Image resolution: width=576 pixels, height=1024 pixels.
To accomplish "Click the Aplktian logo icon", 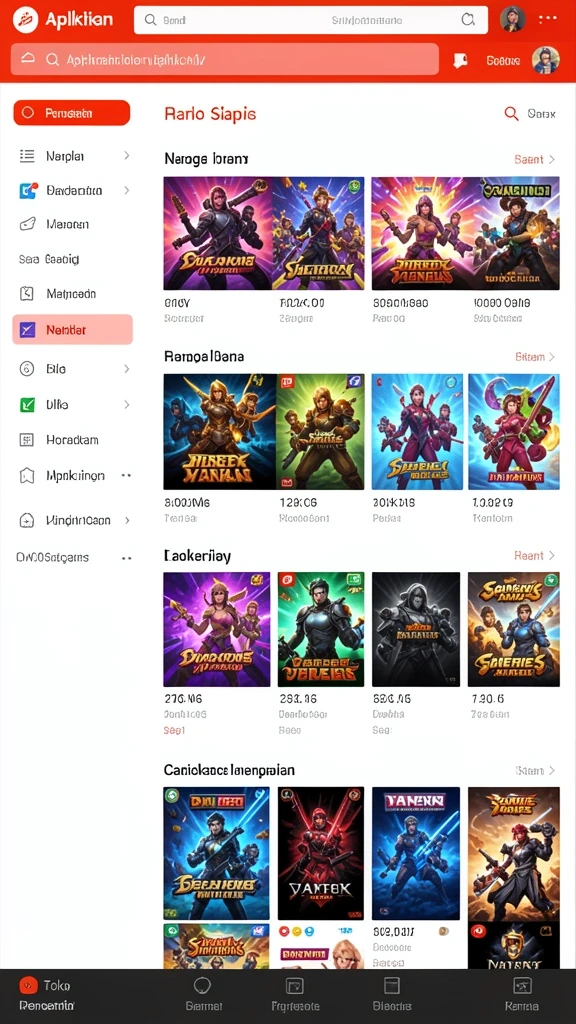I will click(x=25, y=20).
